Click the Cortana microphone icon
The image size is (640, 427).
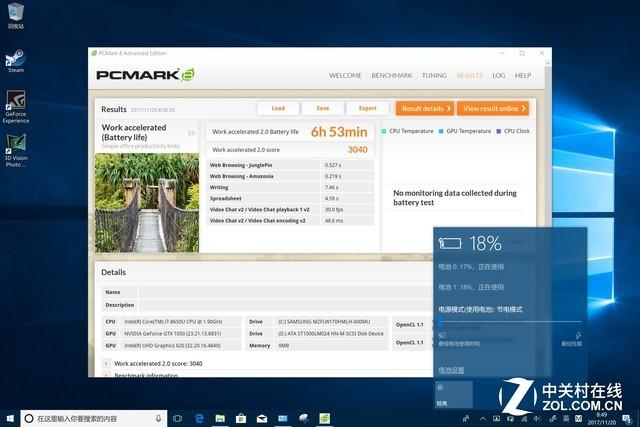pos(159,417)
